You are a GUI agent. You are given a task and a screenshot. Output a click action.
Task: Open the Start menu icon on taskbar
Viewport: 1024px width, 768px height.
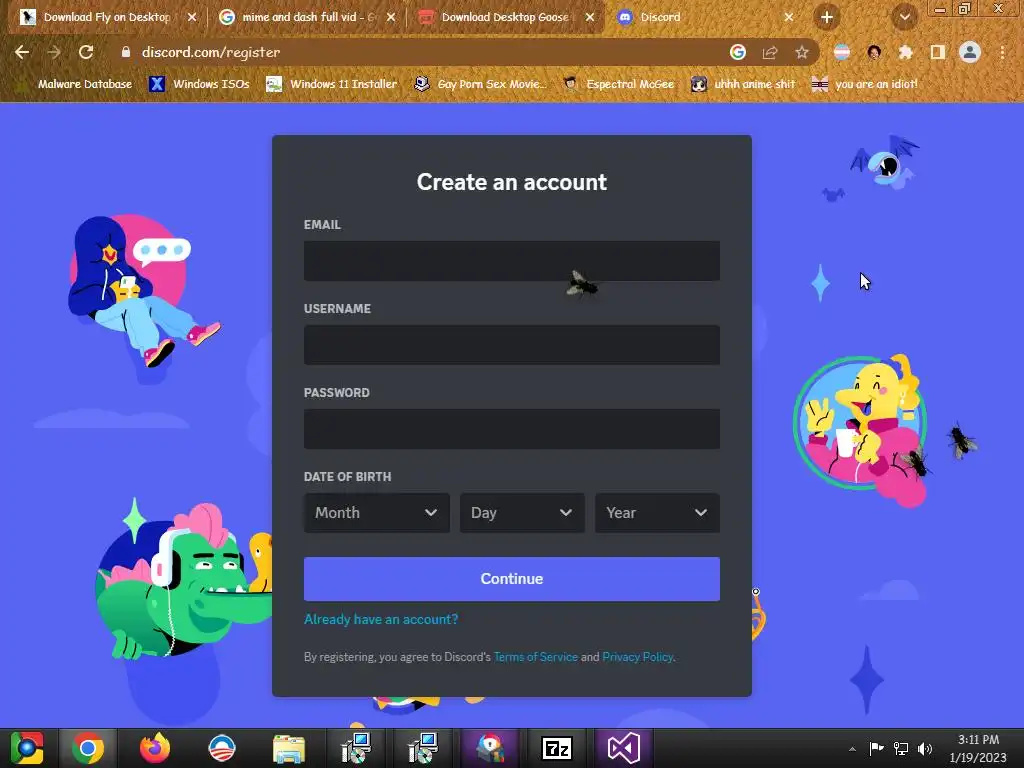click(27, 748)
